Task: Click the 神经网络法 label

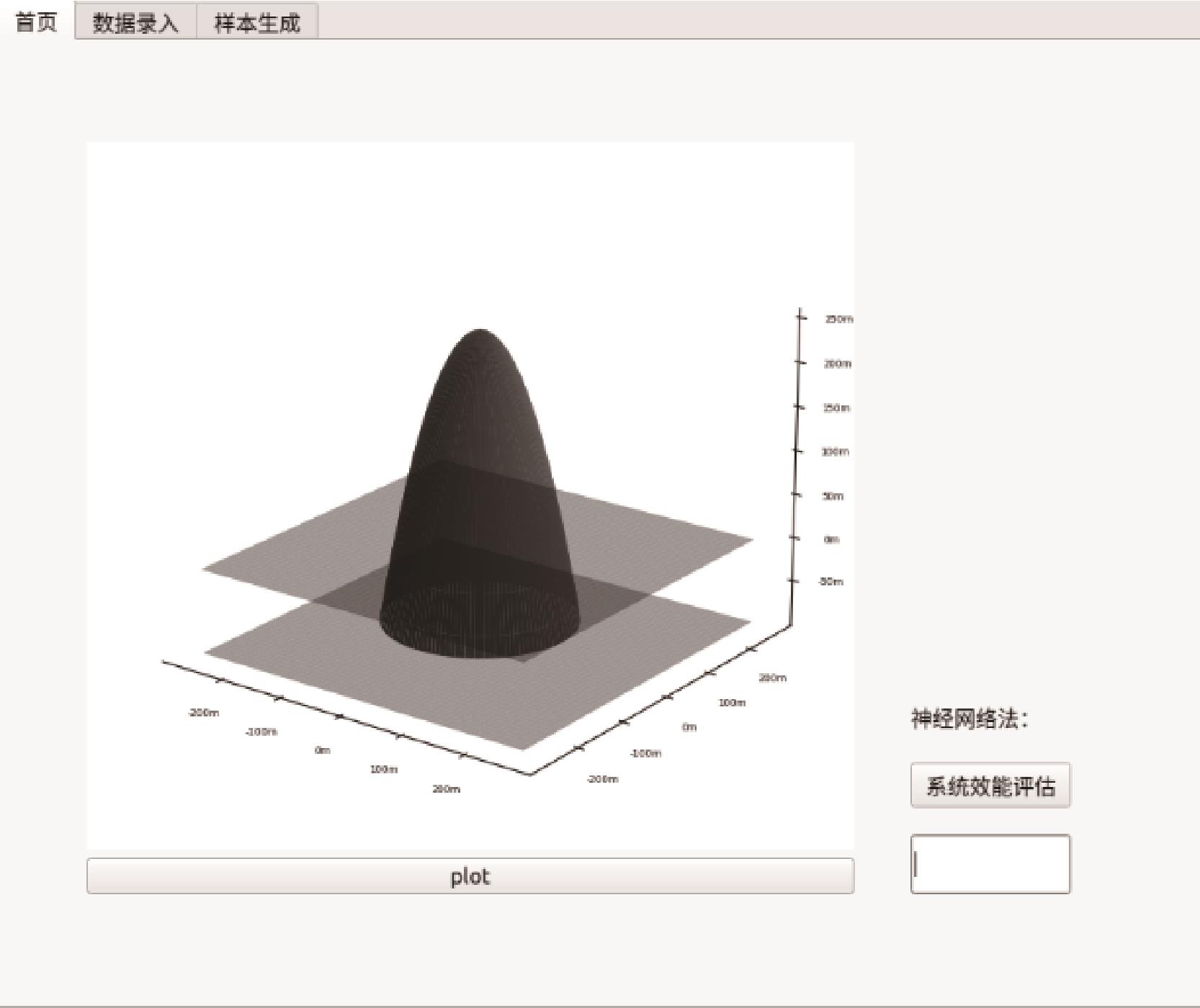Action: [970, 719]
